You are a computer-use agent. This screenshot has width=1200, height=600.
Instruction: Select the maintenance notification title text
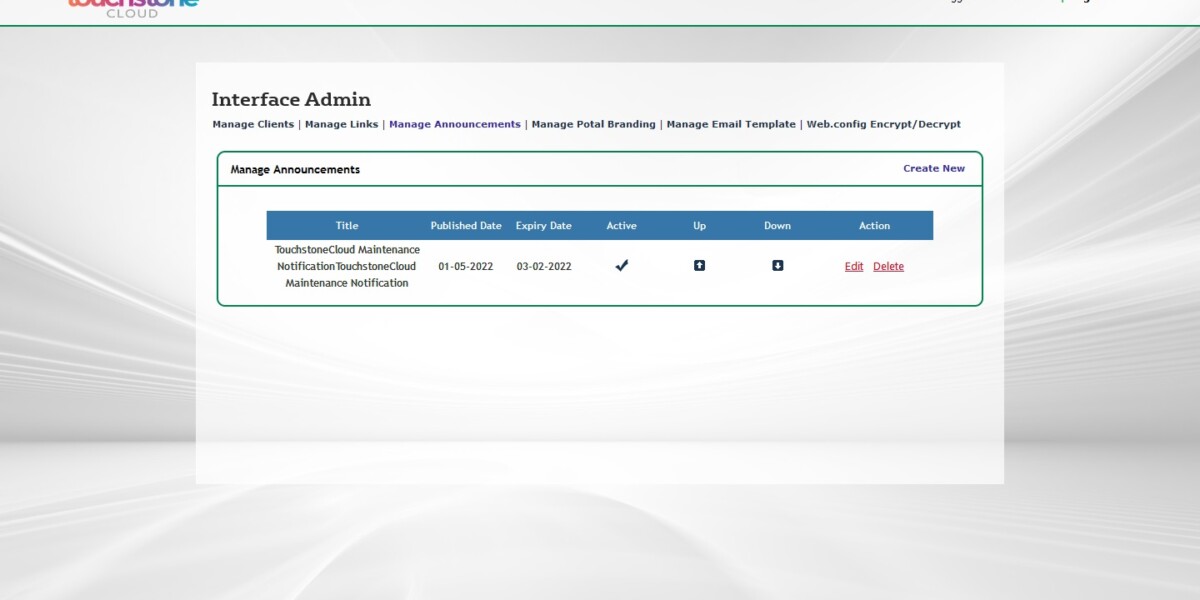pos(347,266)
